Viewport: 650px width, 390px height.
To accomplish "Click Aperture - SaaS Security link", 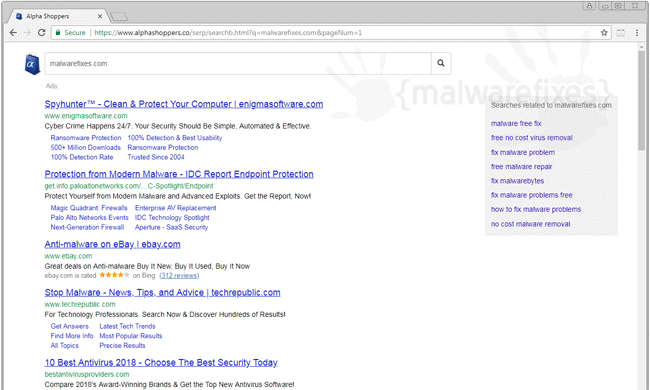I will [171, 227].
